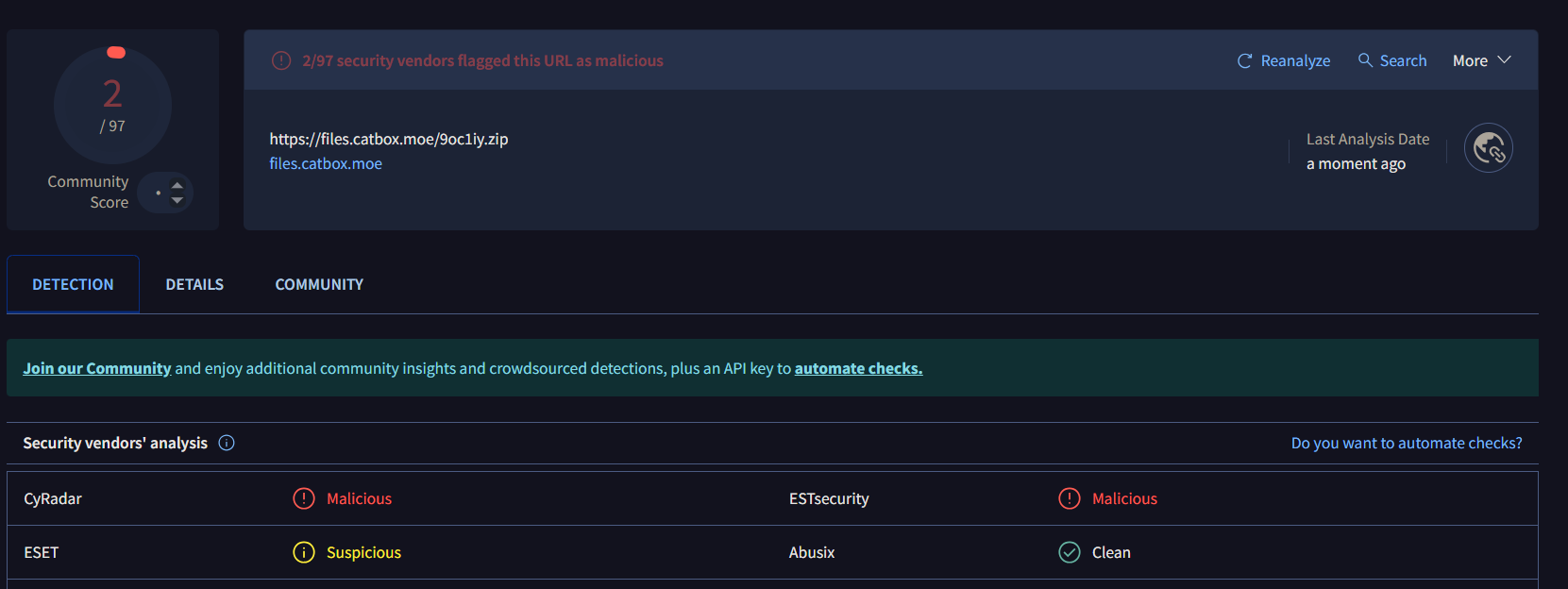Click the detection score circle 2/97
This screenshot has width=1568, height=589.
tap(112, 105)
